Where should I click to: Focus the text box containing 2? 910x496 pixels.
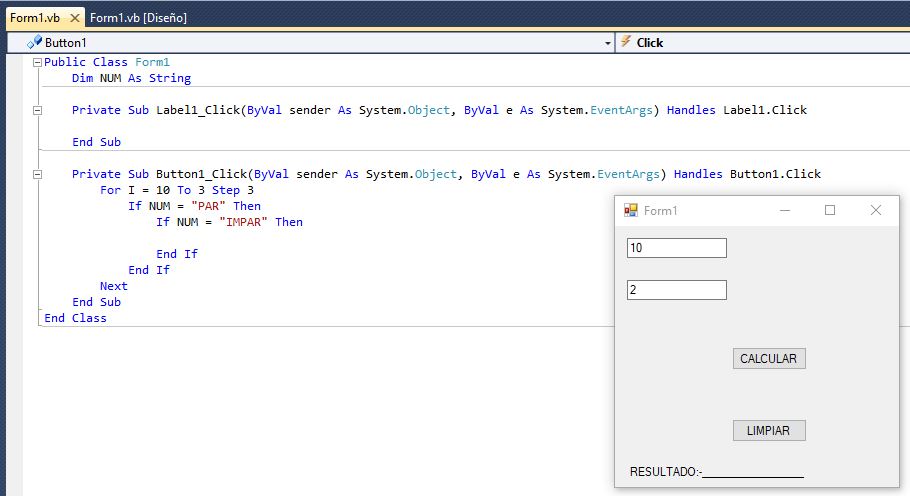(676, 290)
